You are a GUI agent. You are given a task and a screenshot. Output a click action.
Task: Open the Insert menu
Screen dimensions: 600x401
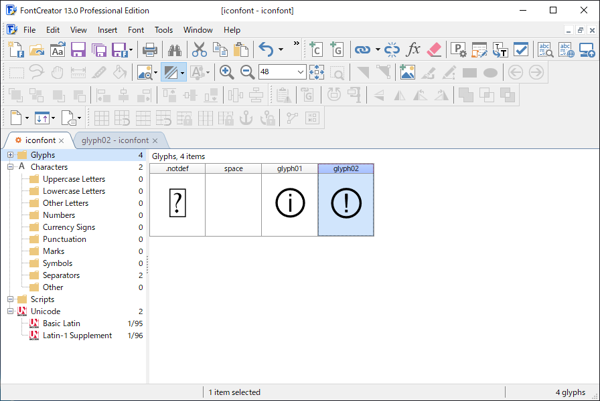pos(107,30)
